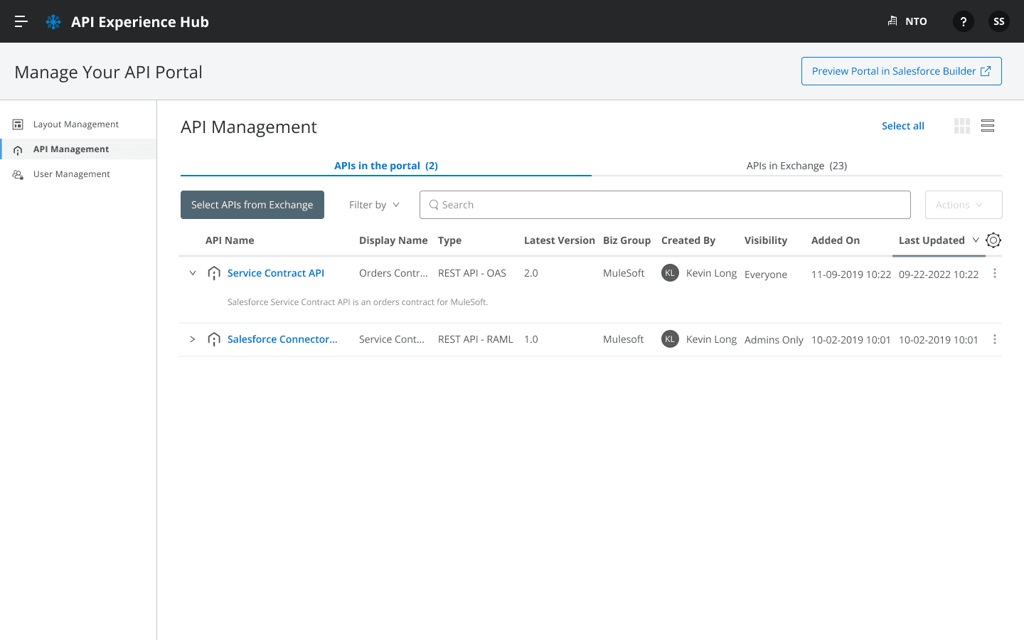
Task: Click the version 1.0 cell
Action: (531, 340)
